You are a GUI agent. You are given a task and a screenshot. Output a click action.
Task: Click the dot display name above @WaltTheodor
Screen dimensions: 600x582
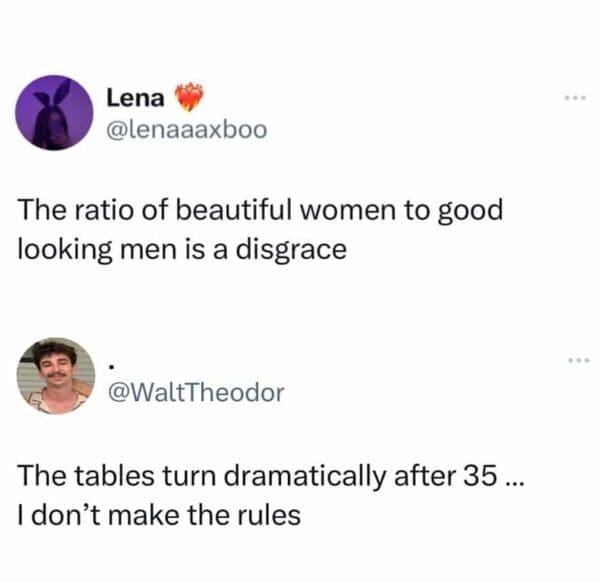(111, 363)
